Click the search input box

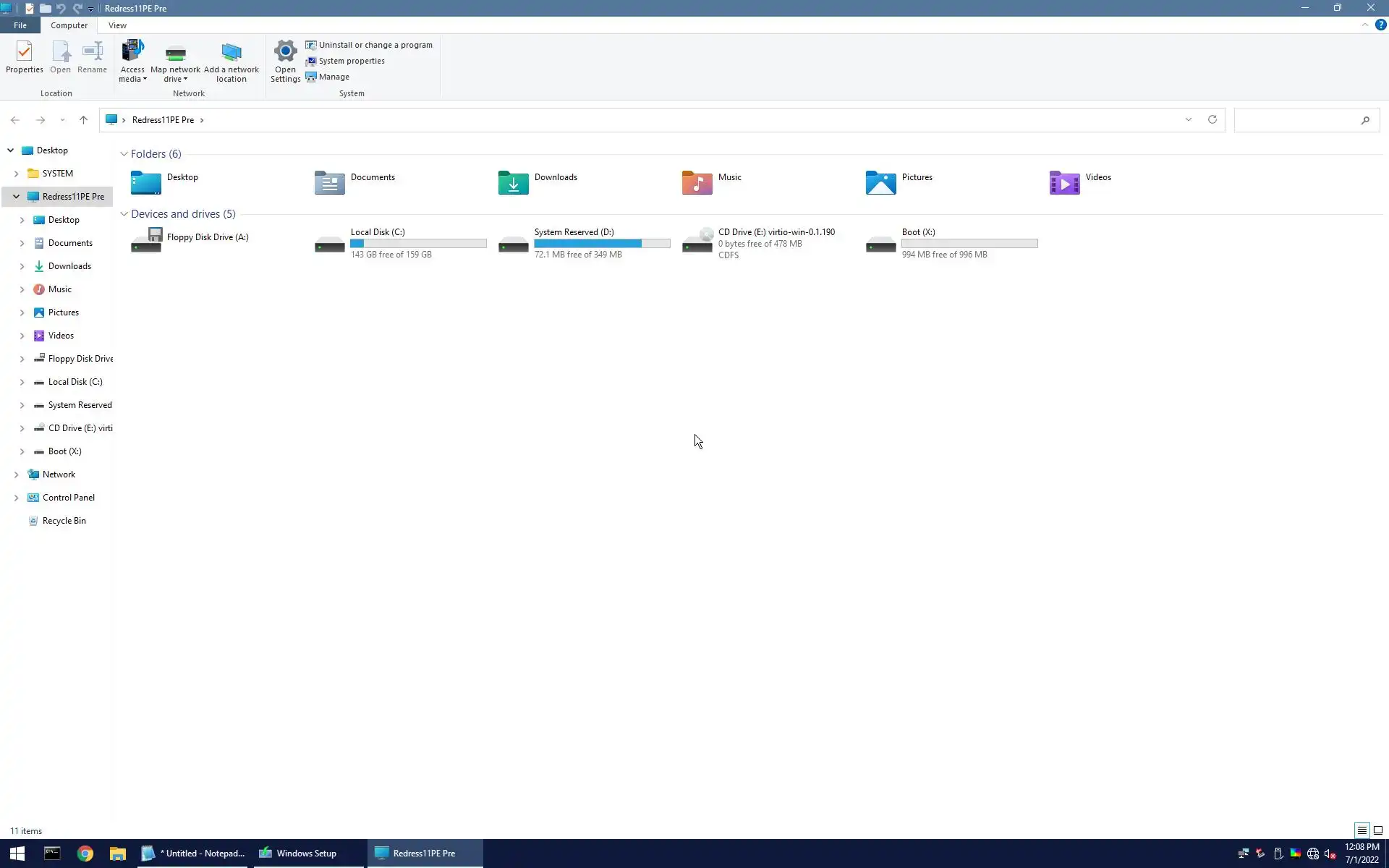coord(1295,120)
